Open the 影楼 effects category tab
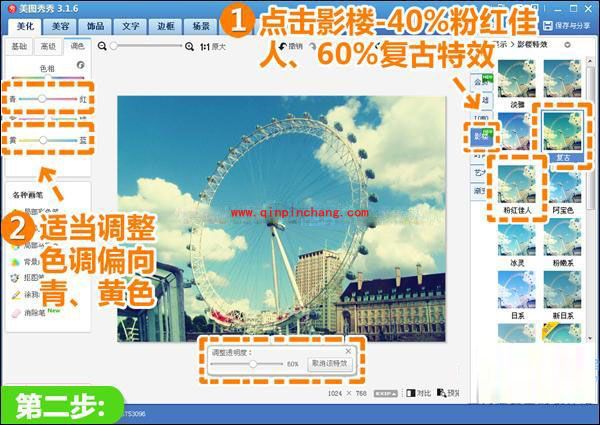Image resolution: width=600 pixels, height=425 pixels. click(x=482, y=136)
